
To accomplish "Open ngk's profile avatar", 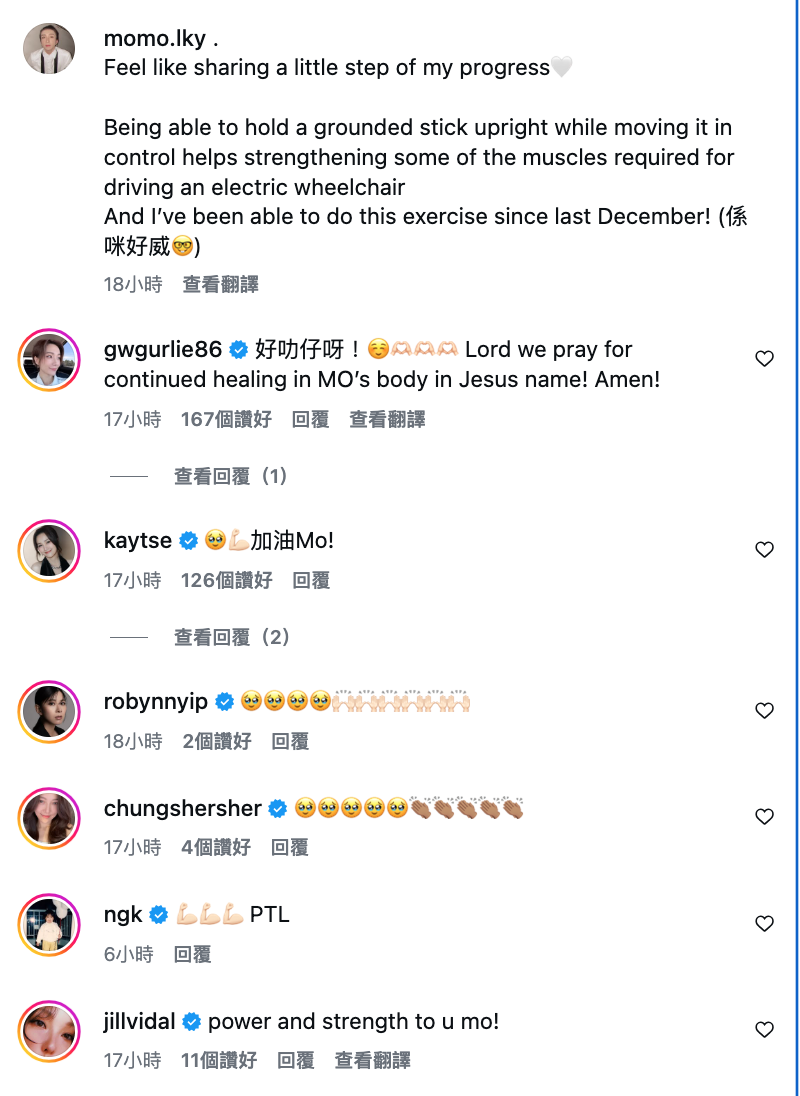I will (49, 924).
